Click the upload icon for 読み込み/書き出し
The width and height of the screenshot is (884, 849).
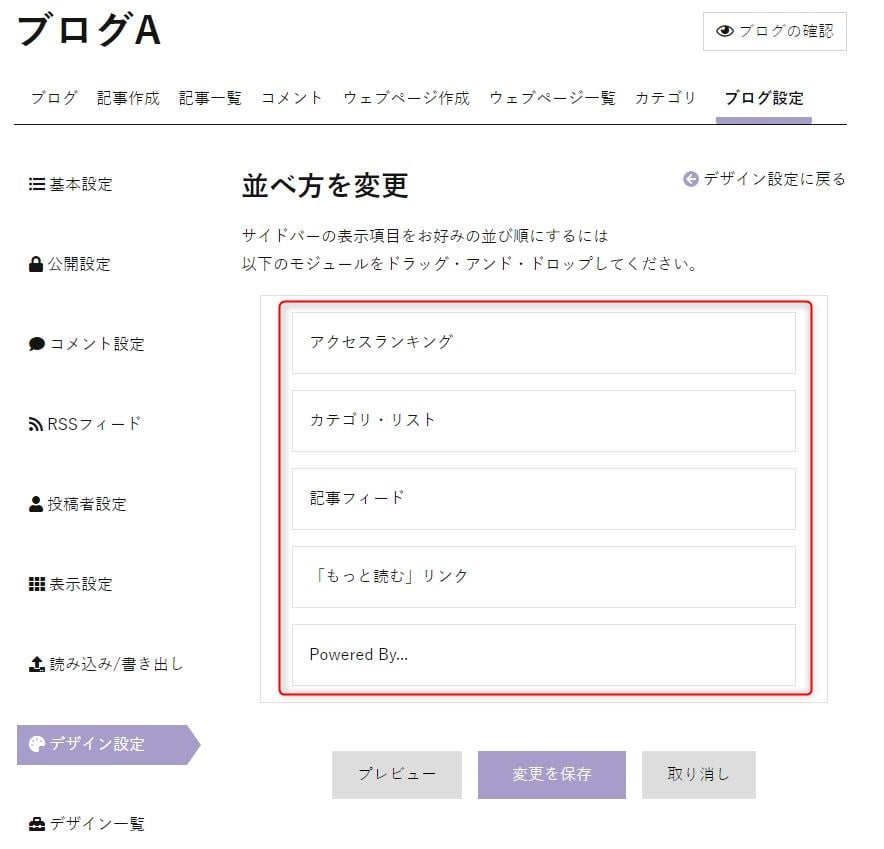[x=37, y=664]
